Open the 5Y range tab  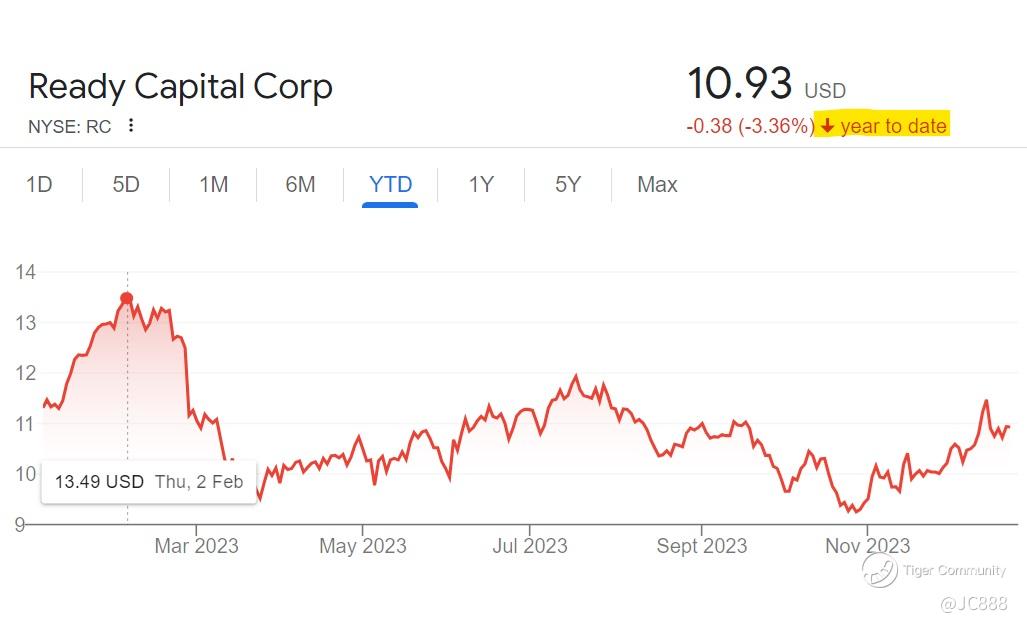click(568, 185)
